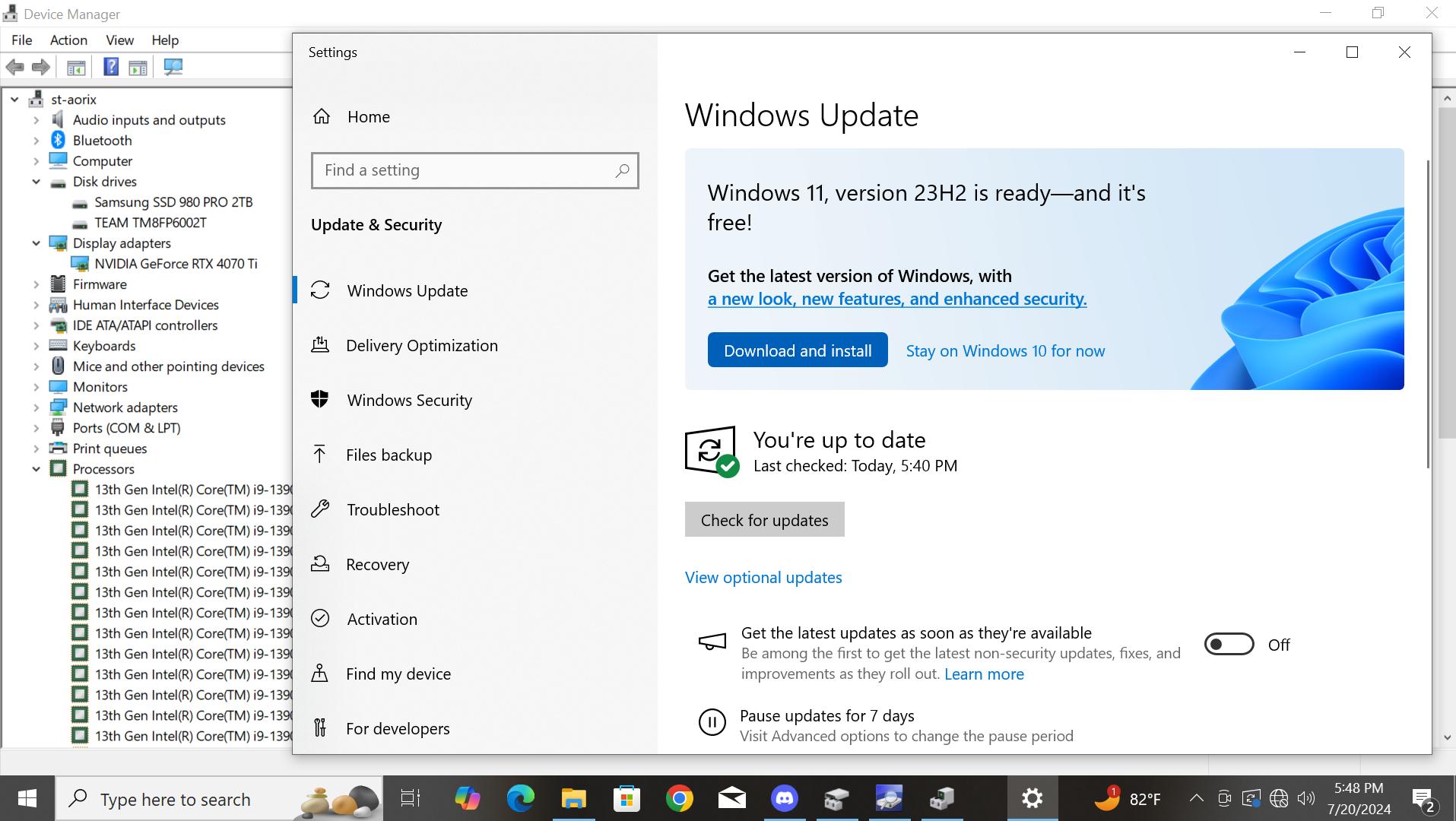Screen dimensions: 1456x821
Task: Click the Find a setting search box
Action: [x=474, y=170]
